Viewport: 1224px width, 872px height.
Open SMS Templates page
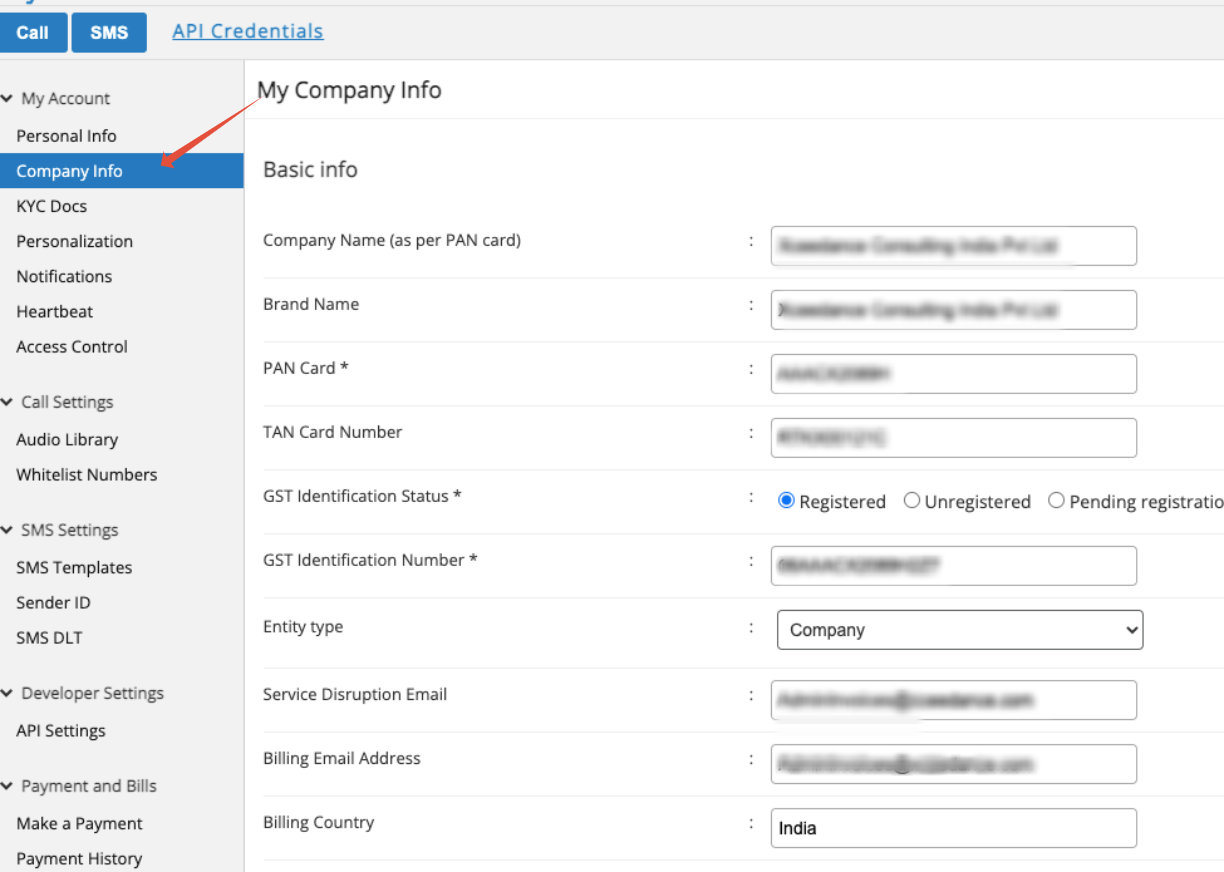click(x=74, y=568)
